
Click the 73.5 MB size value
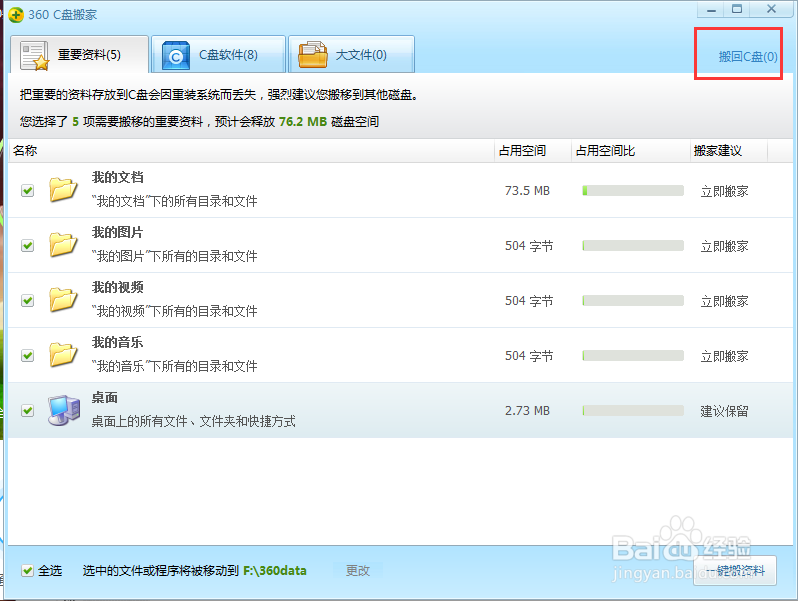[527, 191]
